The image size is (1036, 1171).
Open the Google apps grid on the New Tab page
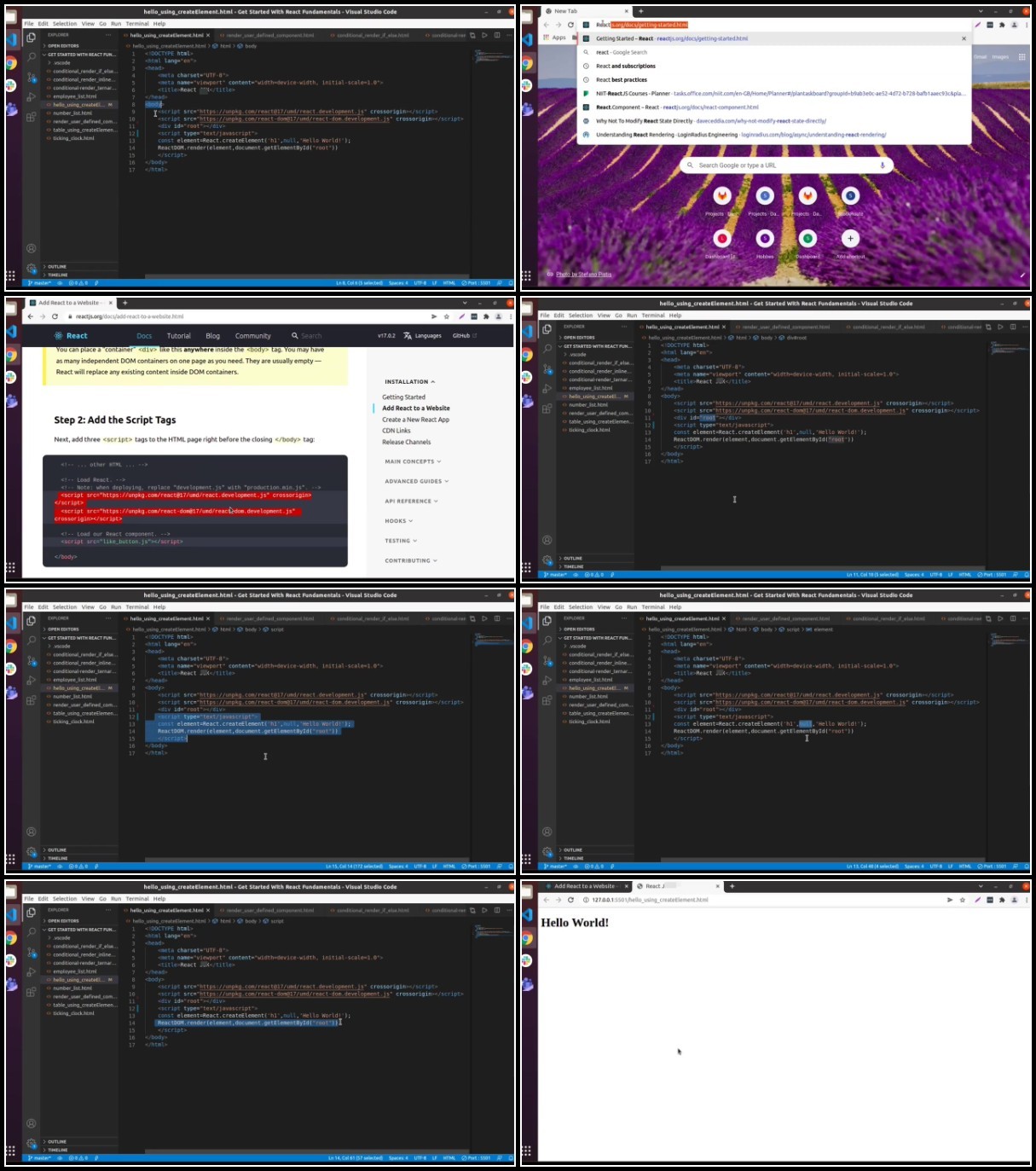(x=1022, y=57)
